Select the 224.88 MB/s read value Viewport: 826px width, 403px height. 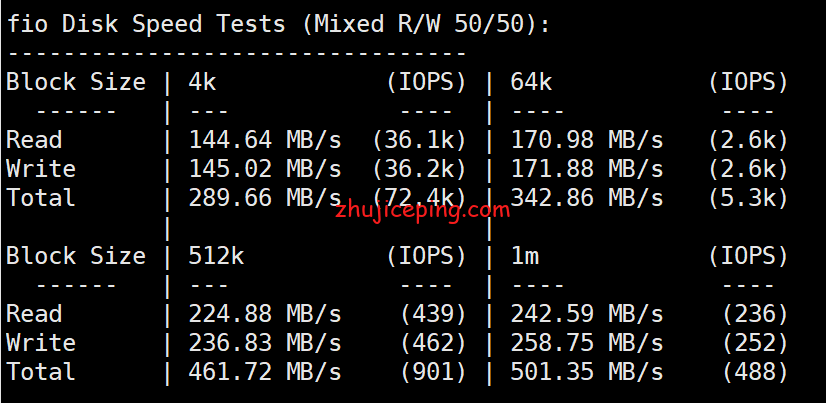[x=265, y=314]
